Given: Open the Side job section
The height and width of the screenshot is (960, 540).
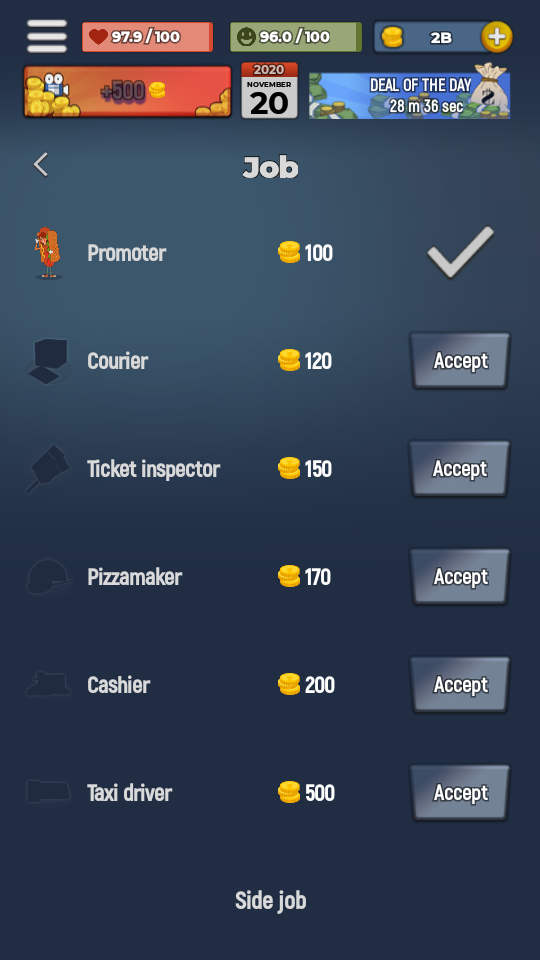Looking at the screenshot, I should click(271, 901).
